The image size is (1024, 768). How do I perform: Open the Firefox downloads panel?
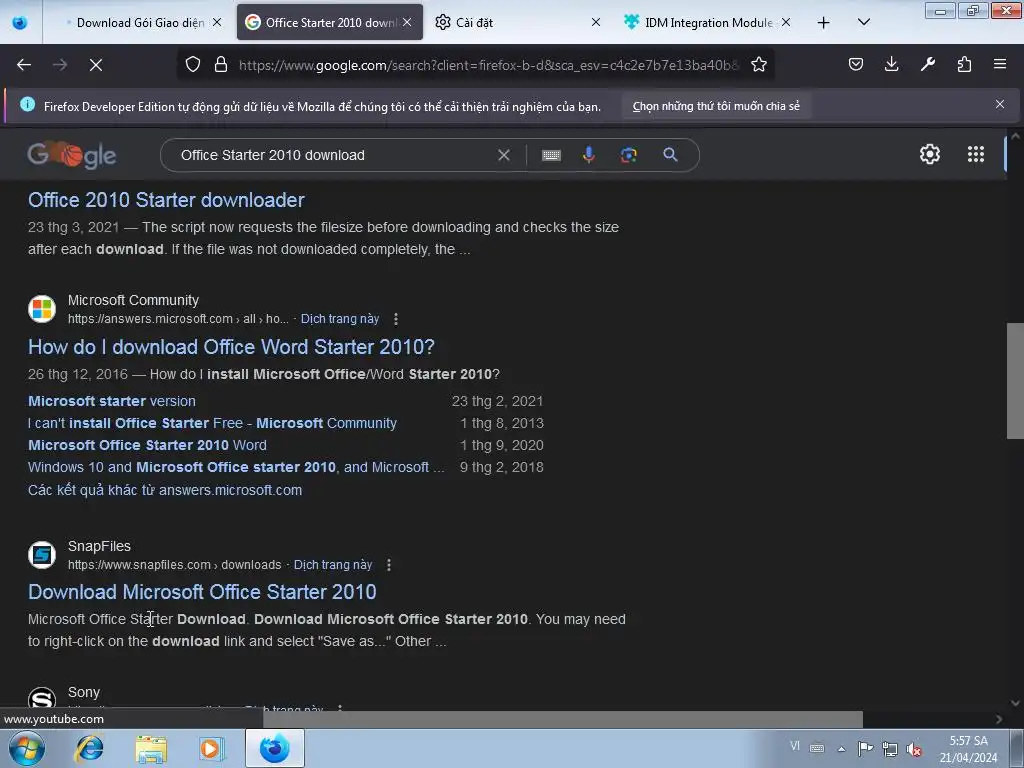point(891,64)
